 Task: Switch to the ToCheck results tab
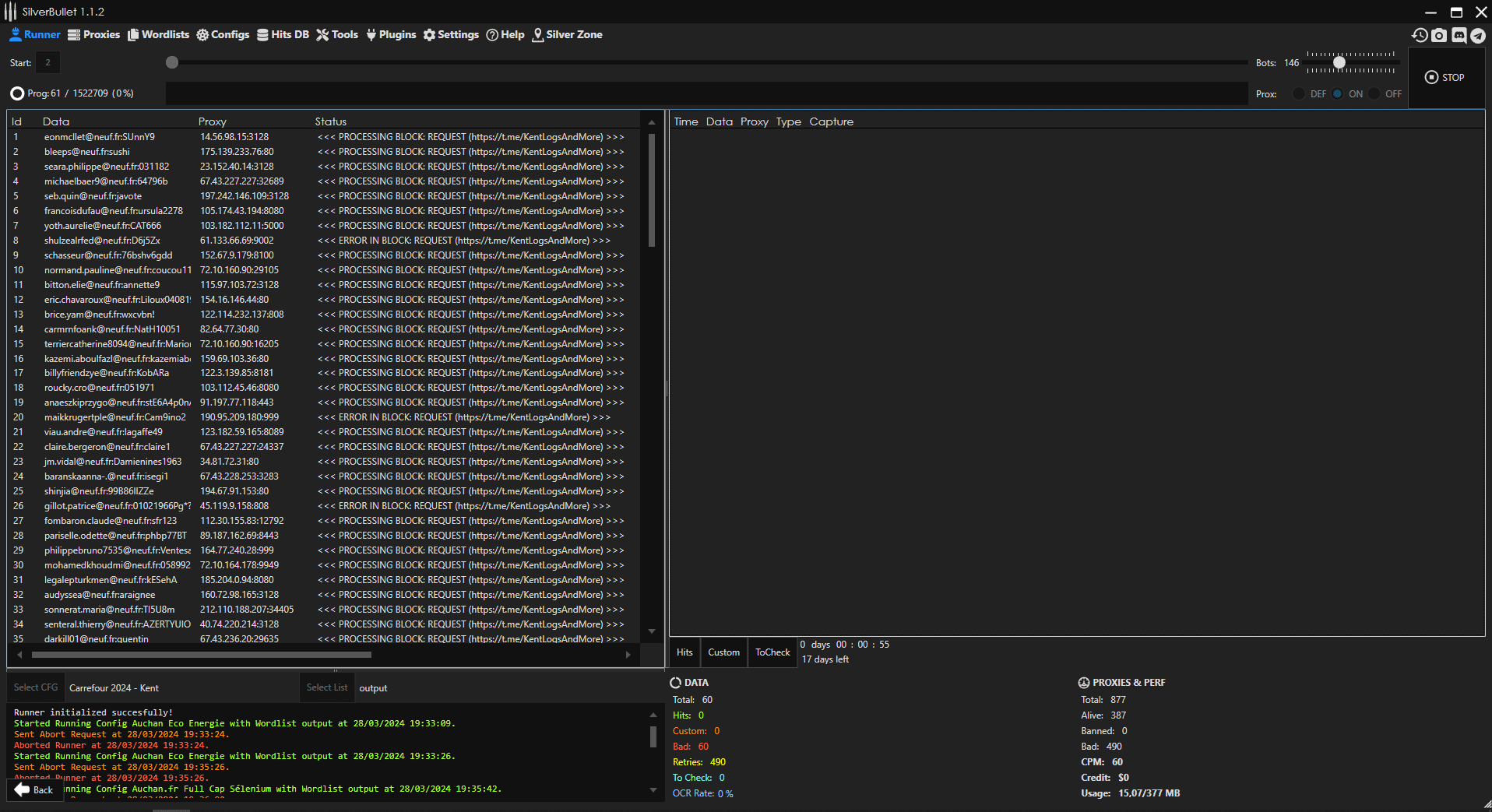click(772, 652)
